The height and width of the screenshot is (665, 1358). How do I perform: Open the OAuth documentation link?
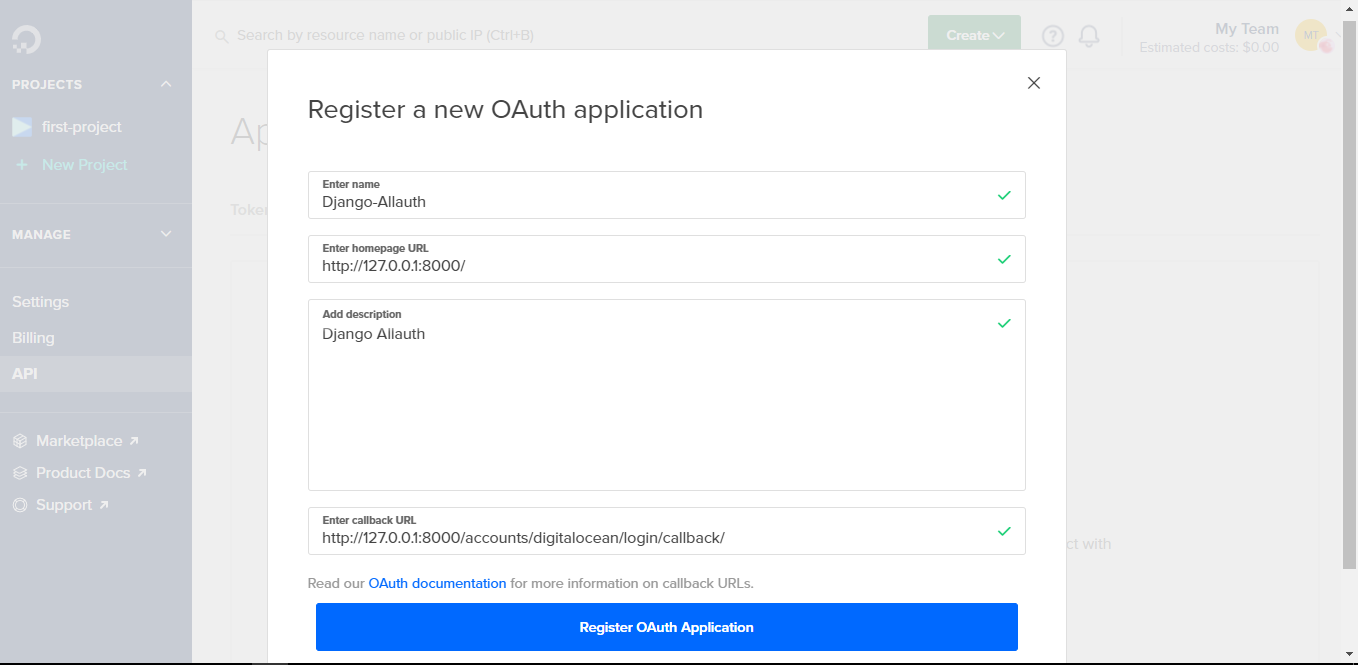[437, 583]
